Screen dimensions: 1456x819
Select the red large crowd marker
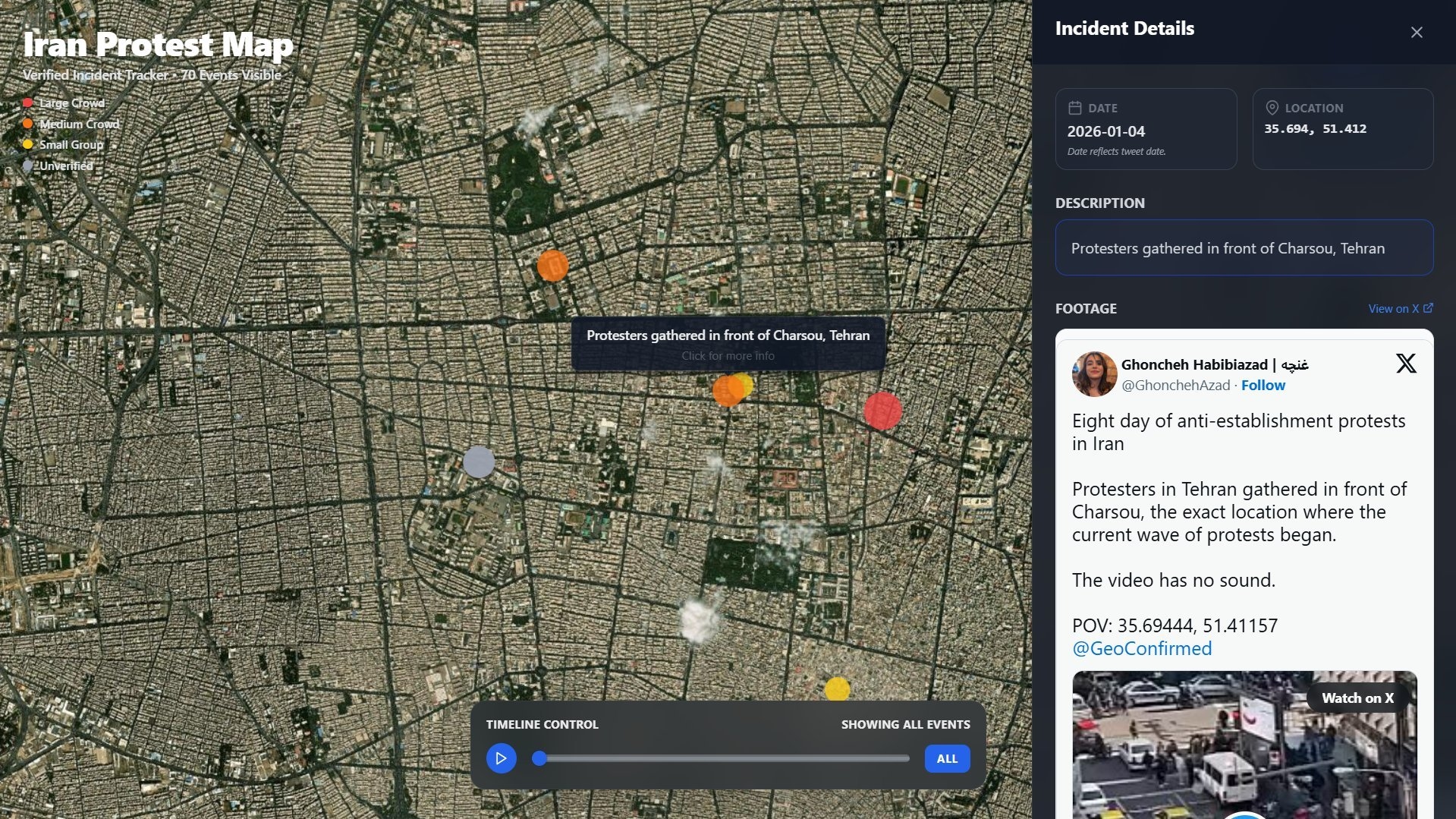pos(882,411)
